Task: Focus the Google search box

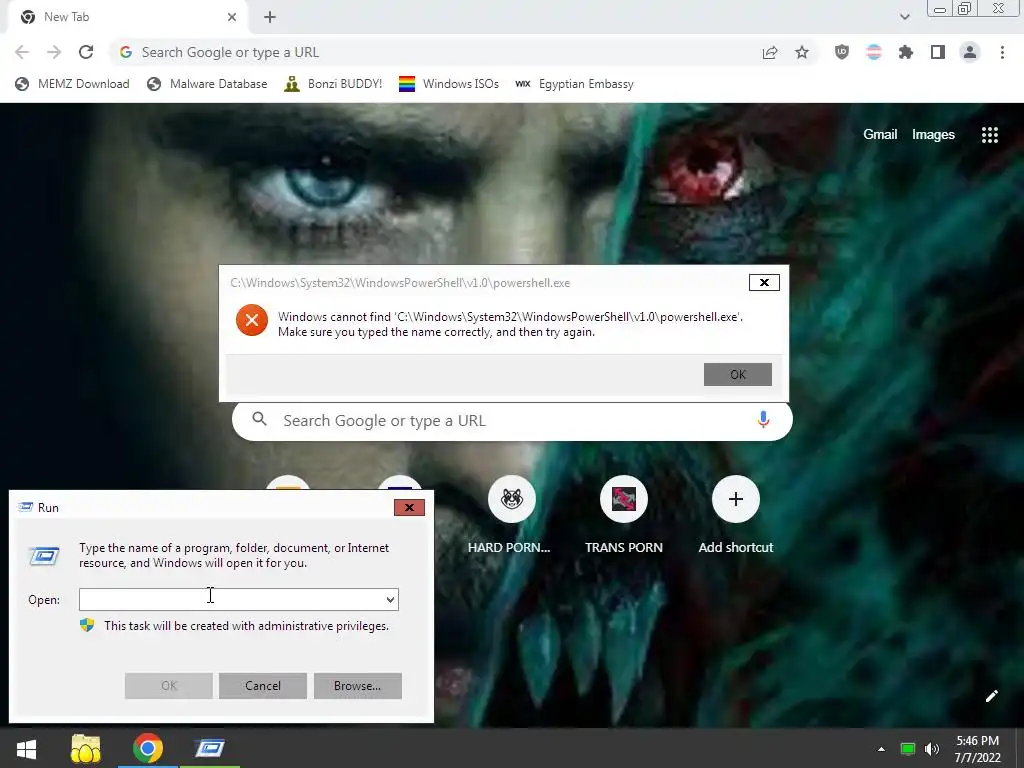Action: 512,421
